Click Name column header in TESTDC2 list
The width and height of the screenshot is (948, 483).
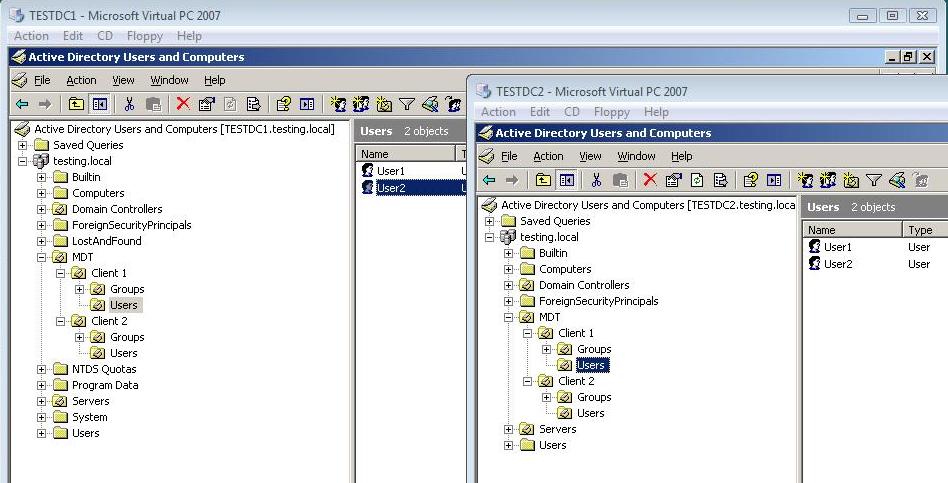pyautogui.click(x=852, y=230)
